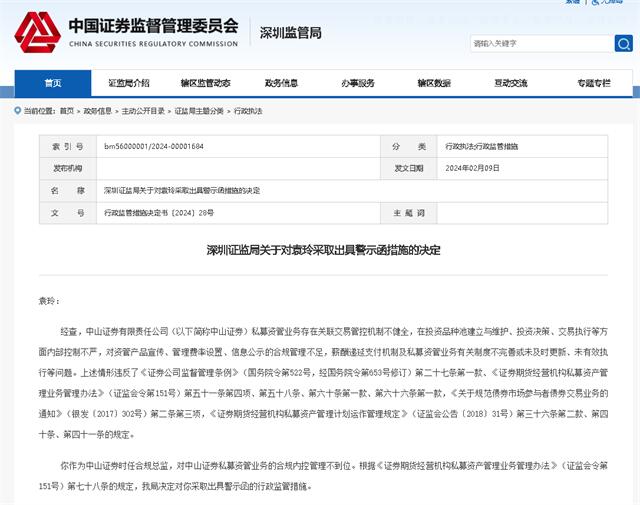Click the 发文日期 label cell
Screen dimensions: 640x505
pos(409,168)
